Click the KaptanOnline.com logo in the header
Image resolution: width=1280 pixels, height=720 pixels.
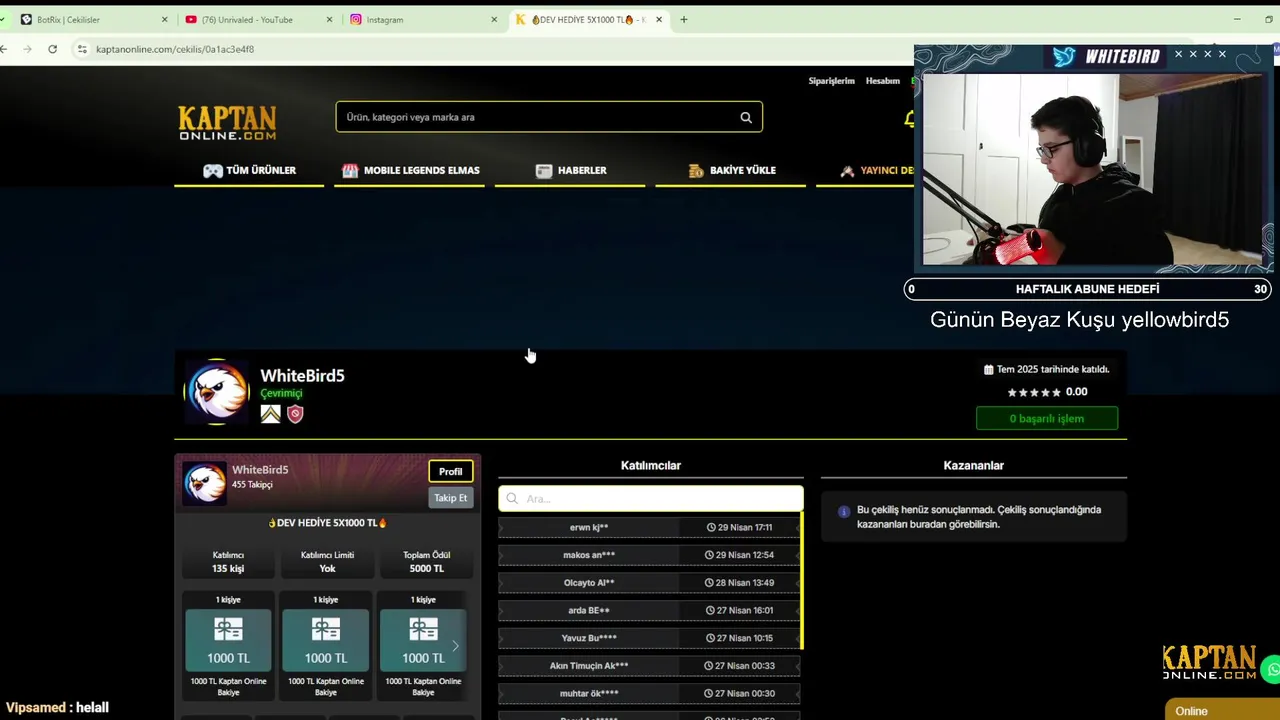click(x=227, y=123)
